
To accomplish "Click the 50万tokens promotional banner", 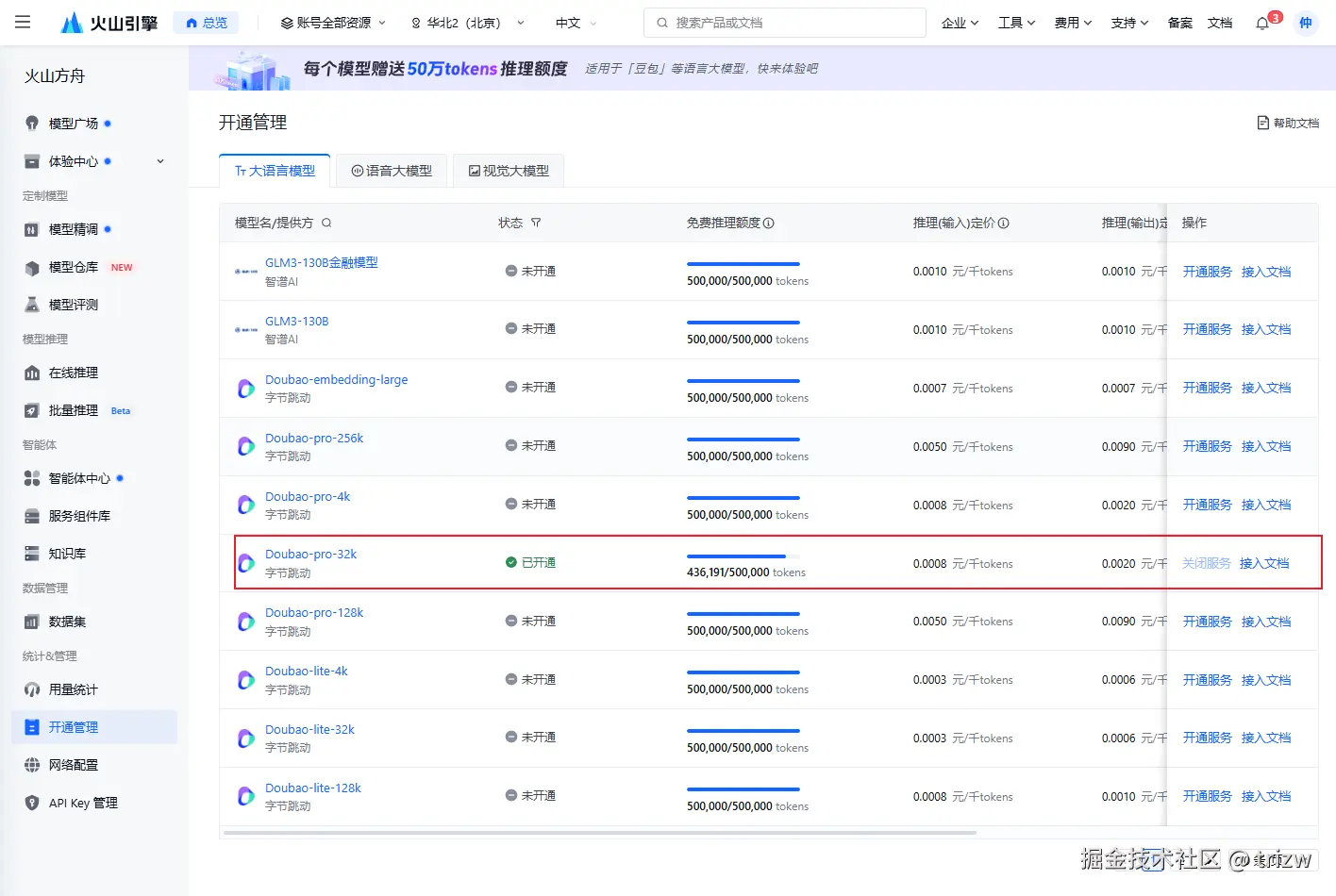I will [762, 68].
